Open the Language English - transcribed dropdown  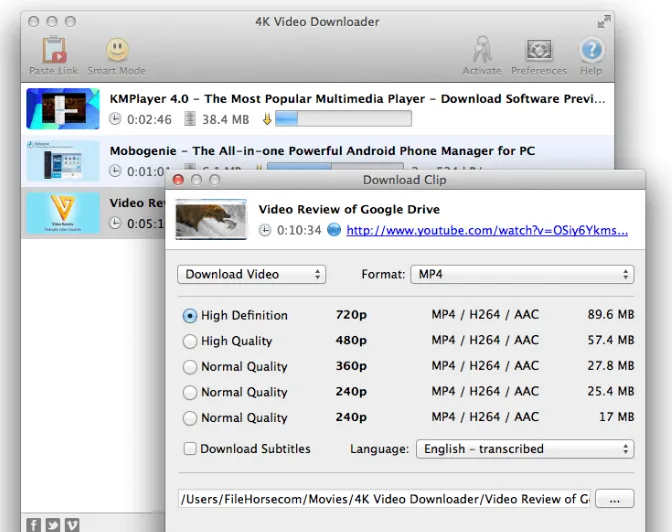[525, 449]
